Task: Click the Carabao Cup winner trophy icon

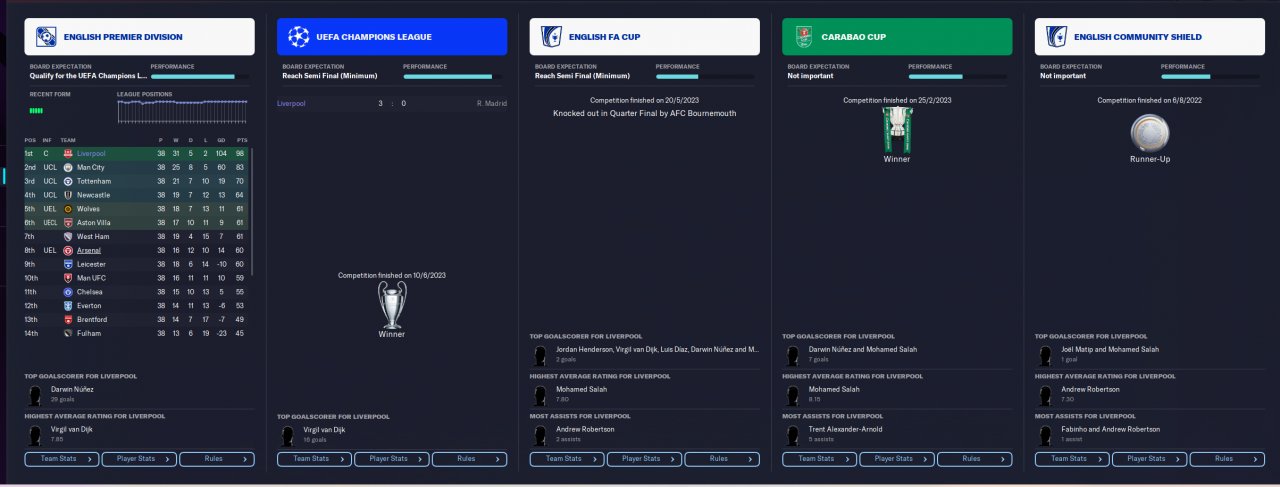Action: pyautogui.click(x=897, y=129)
